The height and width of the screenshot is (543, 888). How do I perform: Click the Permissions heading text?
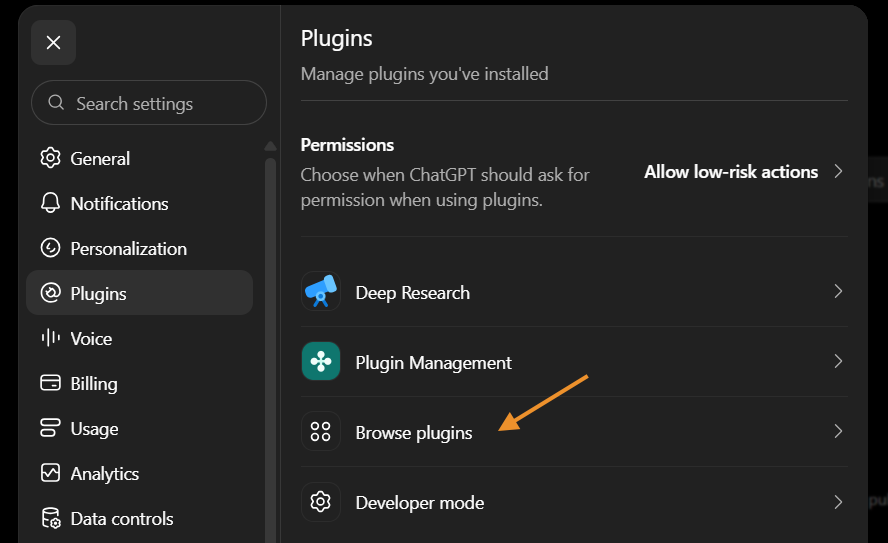pyautogui.click(x=347, y=145)
